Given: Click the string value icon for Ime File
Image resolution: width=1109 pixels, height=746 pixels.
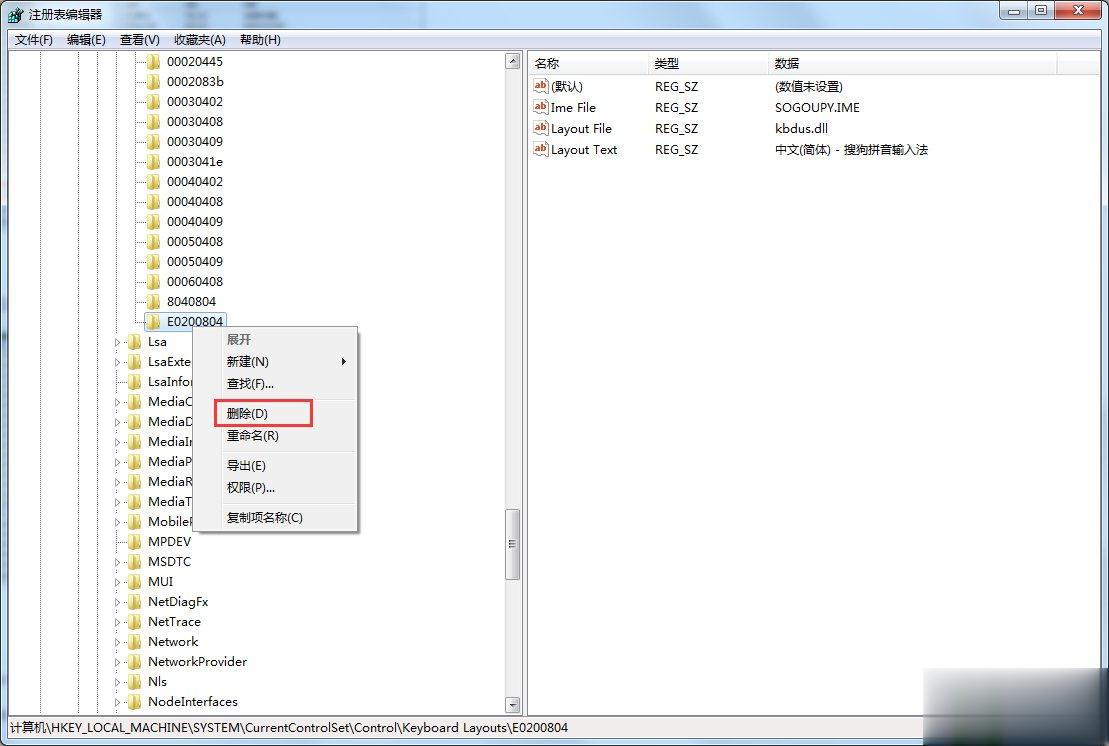Looking at the screenshot, I should coord(540,107).
